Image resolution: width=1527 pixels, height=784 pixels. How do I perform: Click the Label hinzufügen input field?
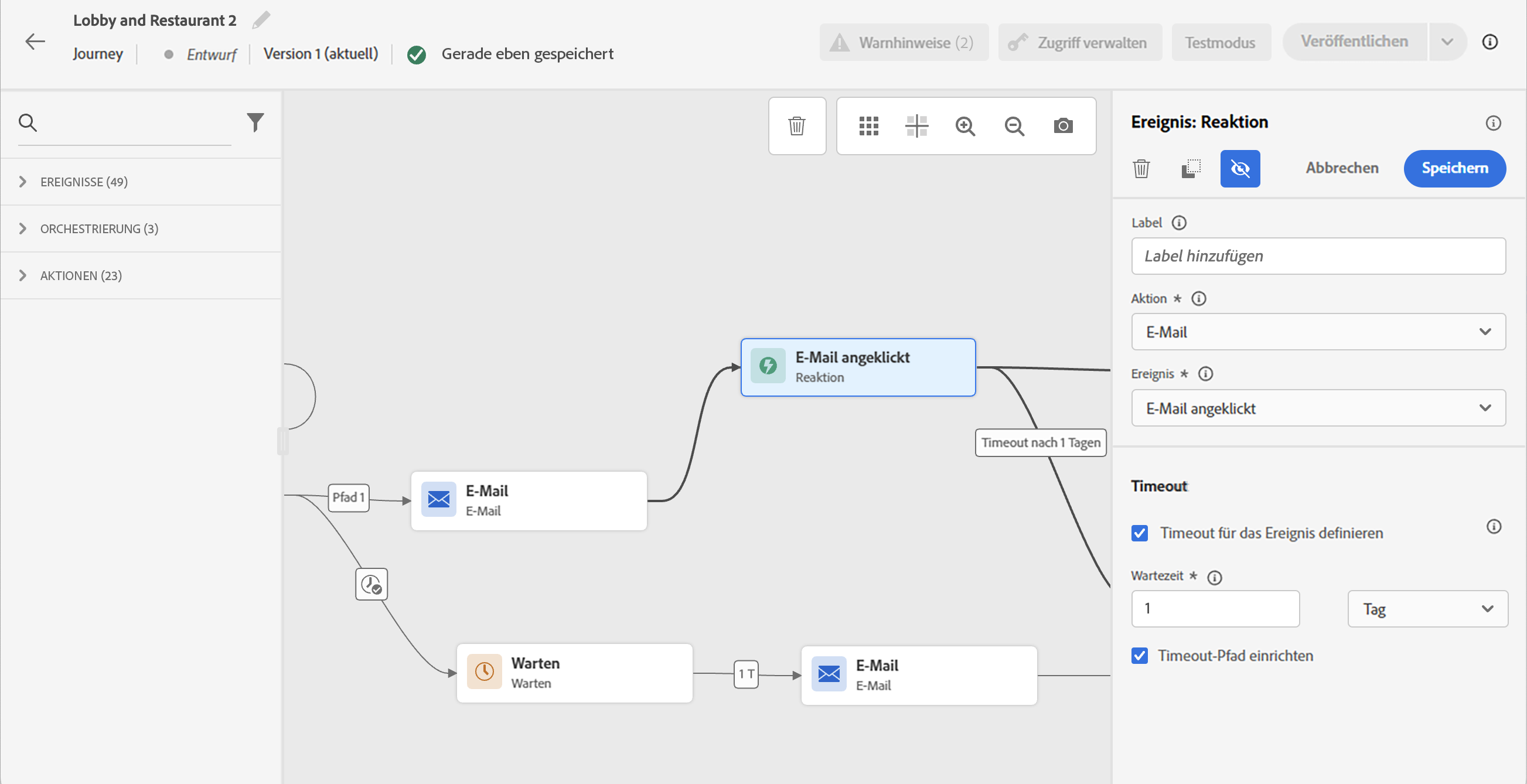(x=1318, y=256)
